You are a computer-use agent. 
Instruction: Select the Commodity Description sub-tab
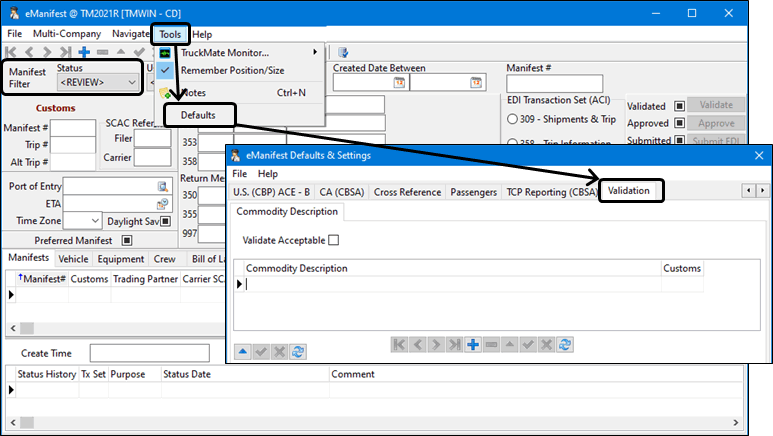point(287,212)
